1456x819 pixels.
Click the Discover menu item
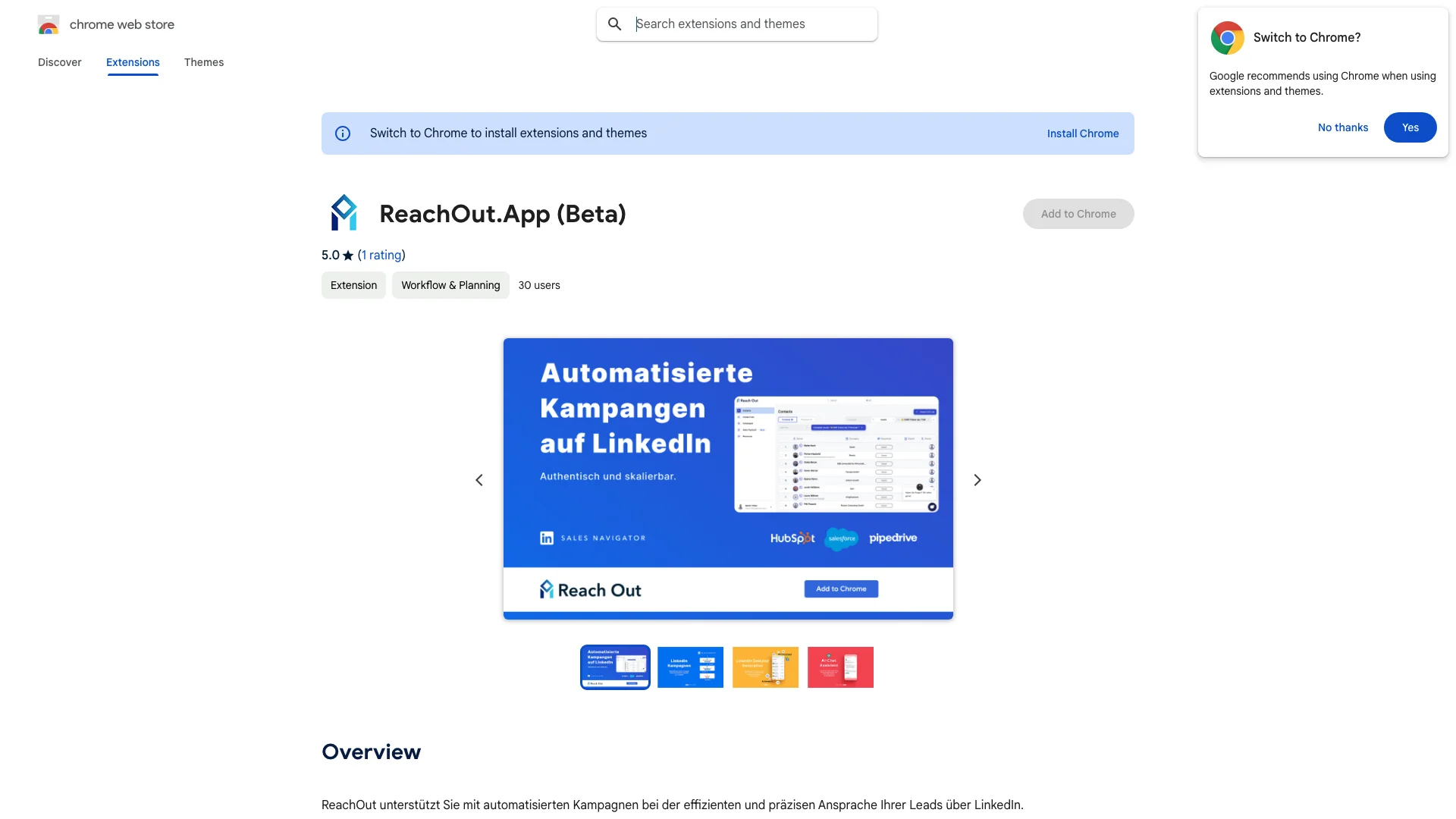click(x=59, y=62)
